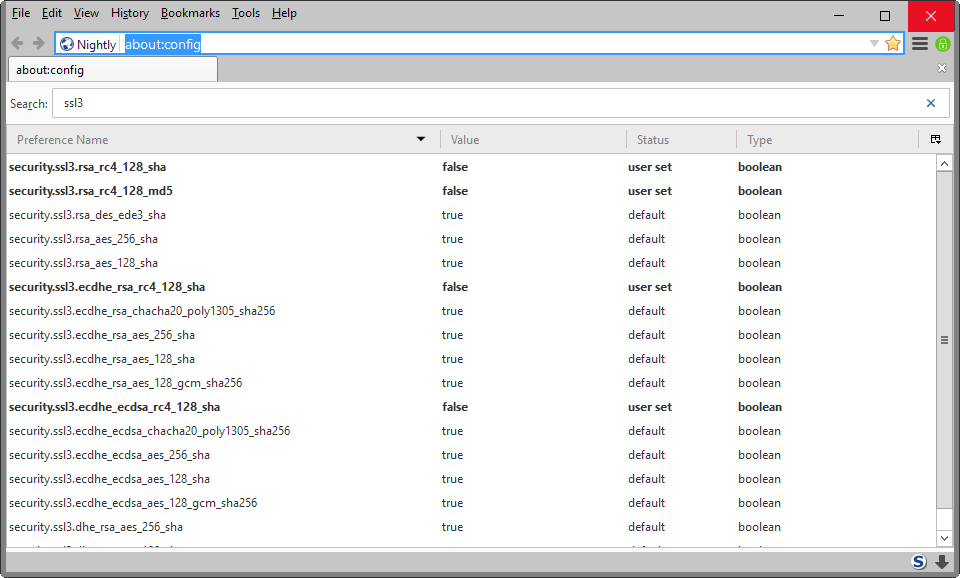
Task: Open the File menu
Action: click(x=21, y=13)
